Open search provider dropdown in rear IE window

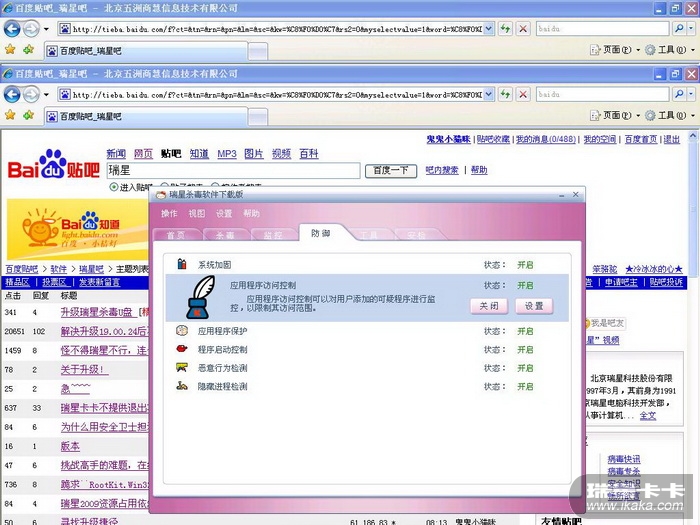point(691,29)
